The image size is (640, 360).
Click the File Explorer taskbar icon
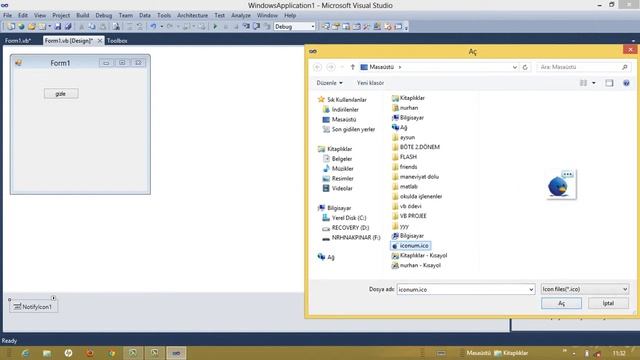point(47,353)
